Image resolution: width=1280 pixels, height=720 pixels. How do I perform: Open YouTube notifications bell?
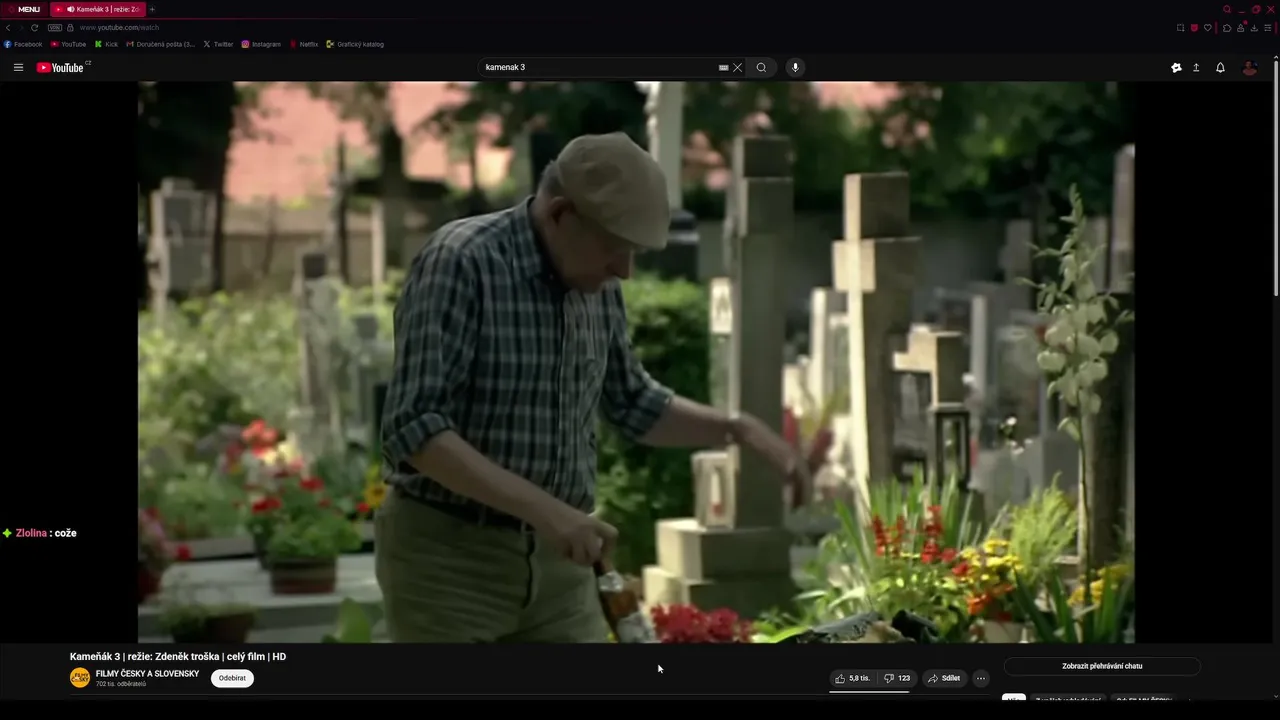tap(1220, 67)
